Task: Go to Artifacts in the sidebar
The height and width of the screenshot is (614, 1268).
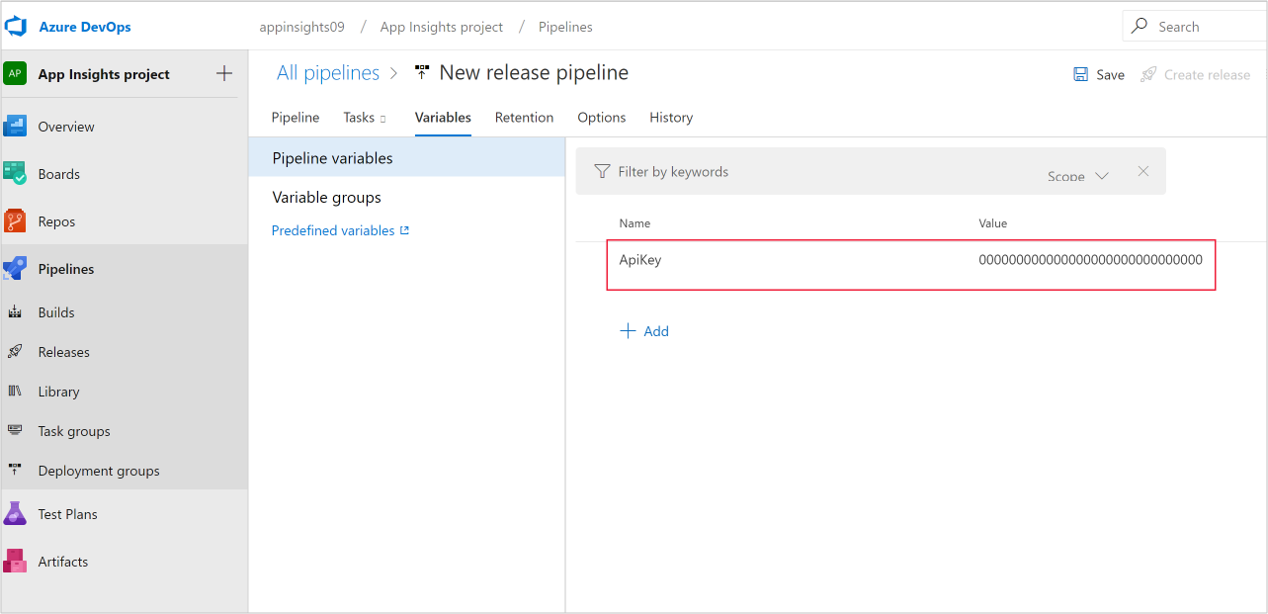Action: [x=63, y=562]
